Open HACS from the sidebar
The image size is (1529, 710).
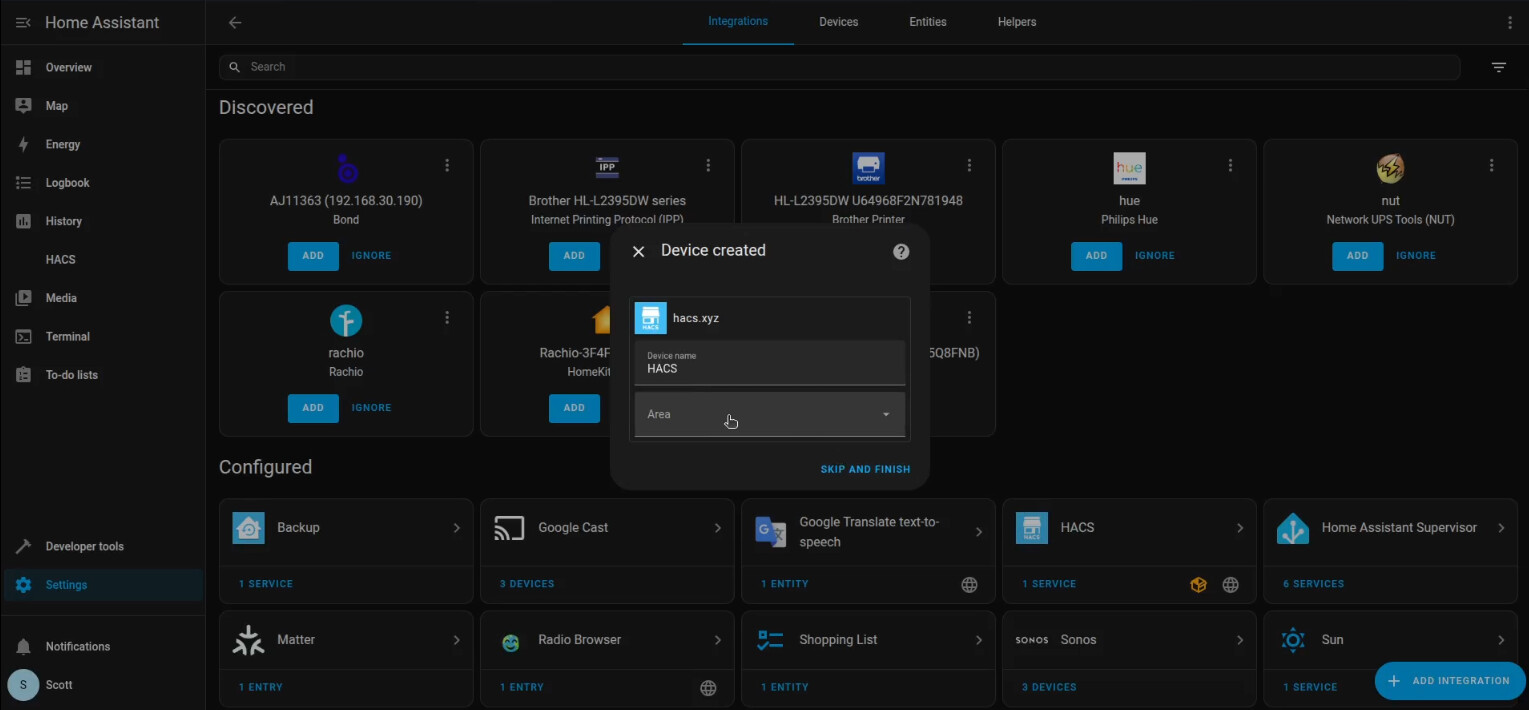(x=103, y=260)
